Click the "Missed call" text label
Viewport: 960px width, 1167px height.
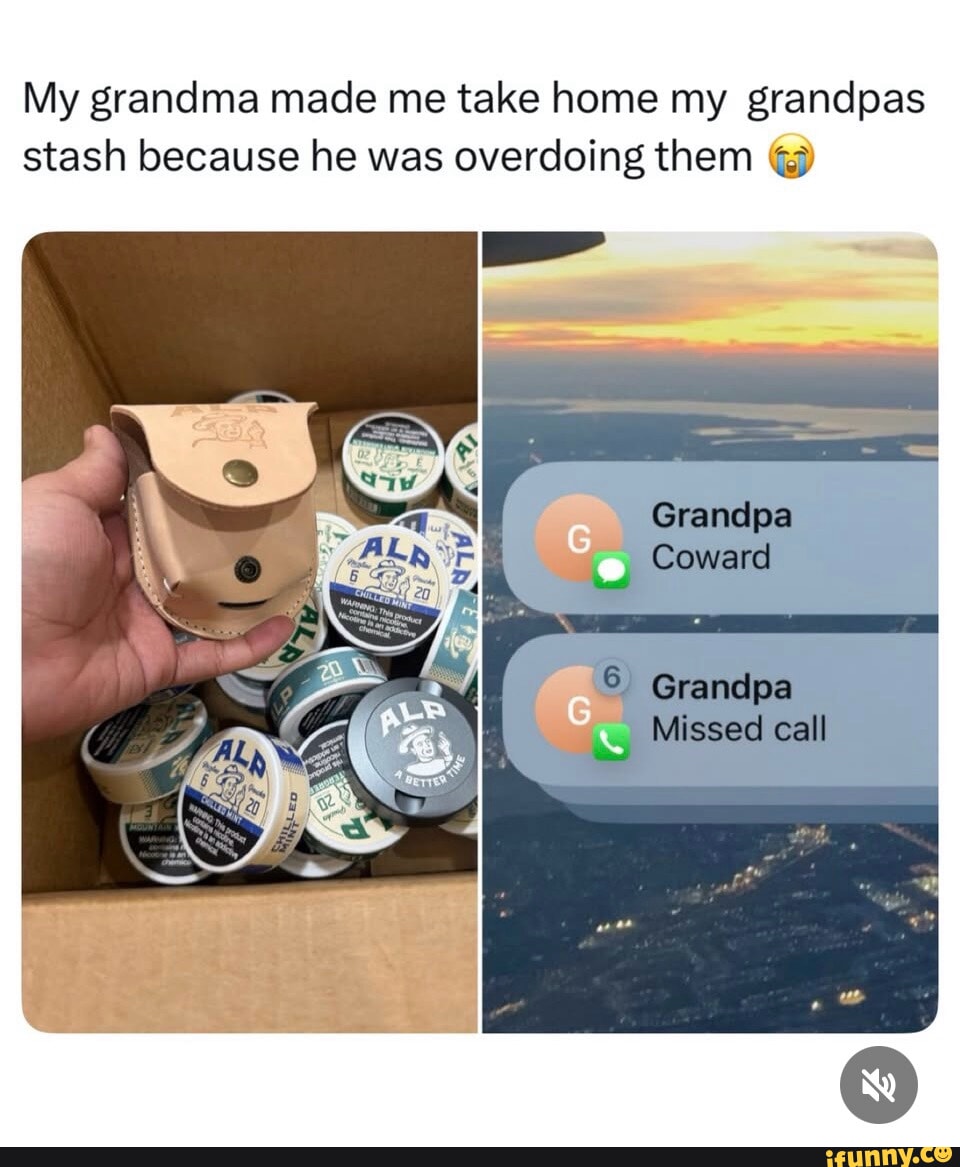739,729
